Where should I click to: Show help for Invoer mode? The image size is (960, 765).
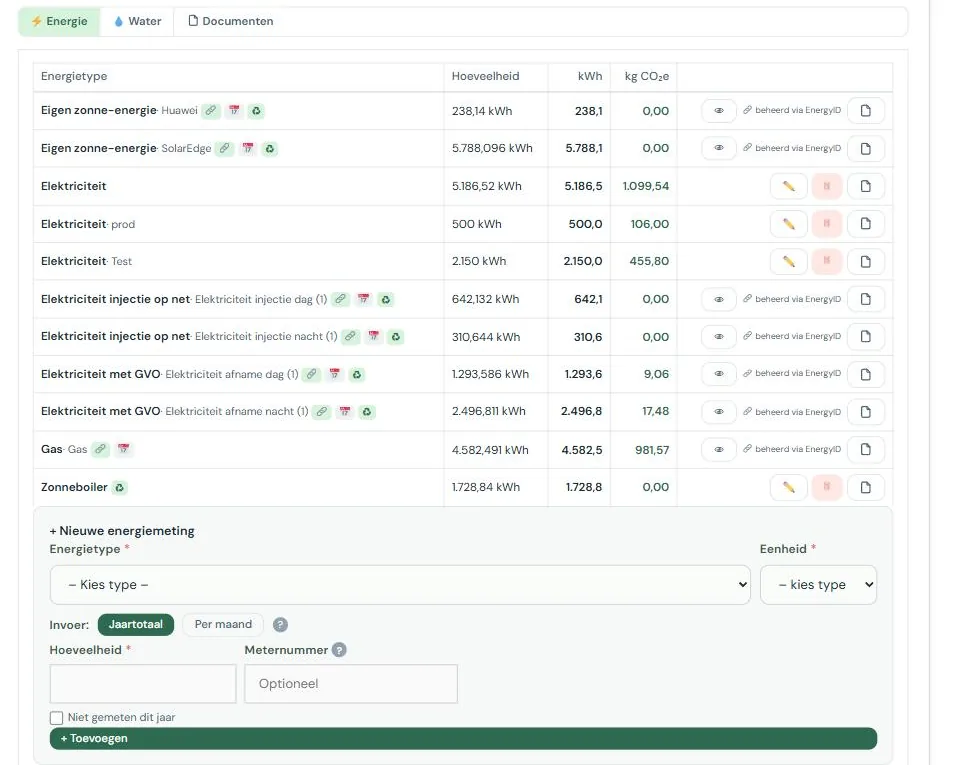(x=280, y=625)
